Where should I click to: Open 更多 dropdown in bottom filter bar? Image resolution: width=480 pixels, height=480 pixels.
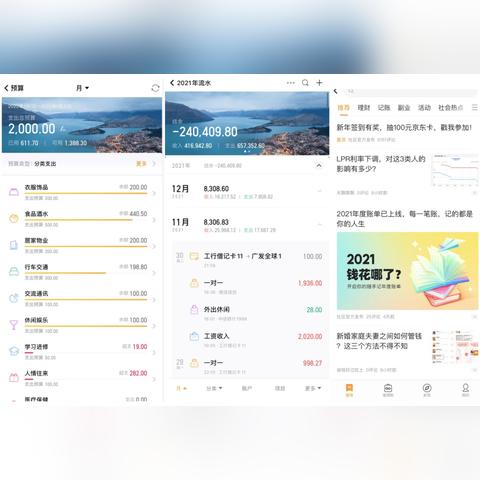[x=313, y=388]
